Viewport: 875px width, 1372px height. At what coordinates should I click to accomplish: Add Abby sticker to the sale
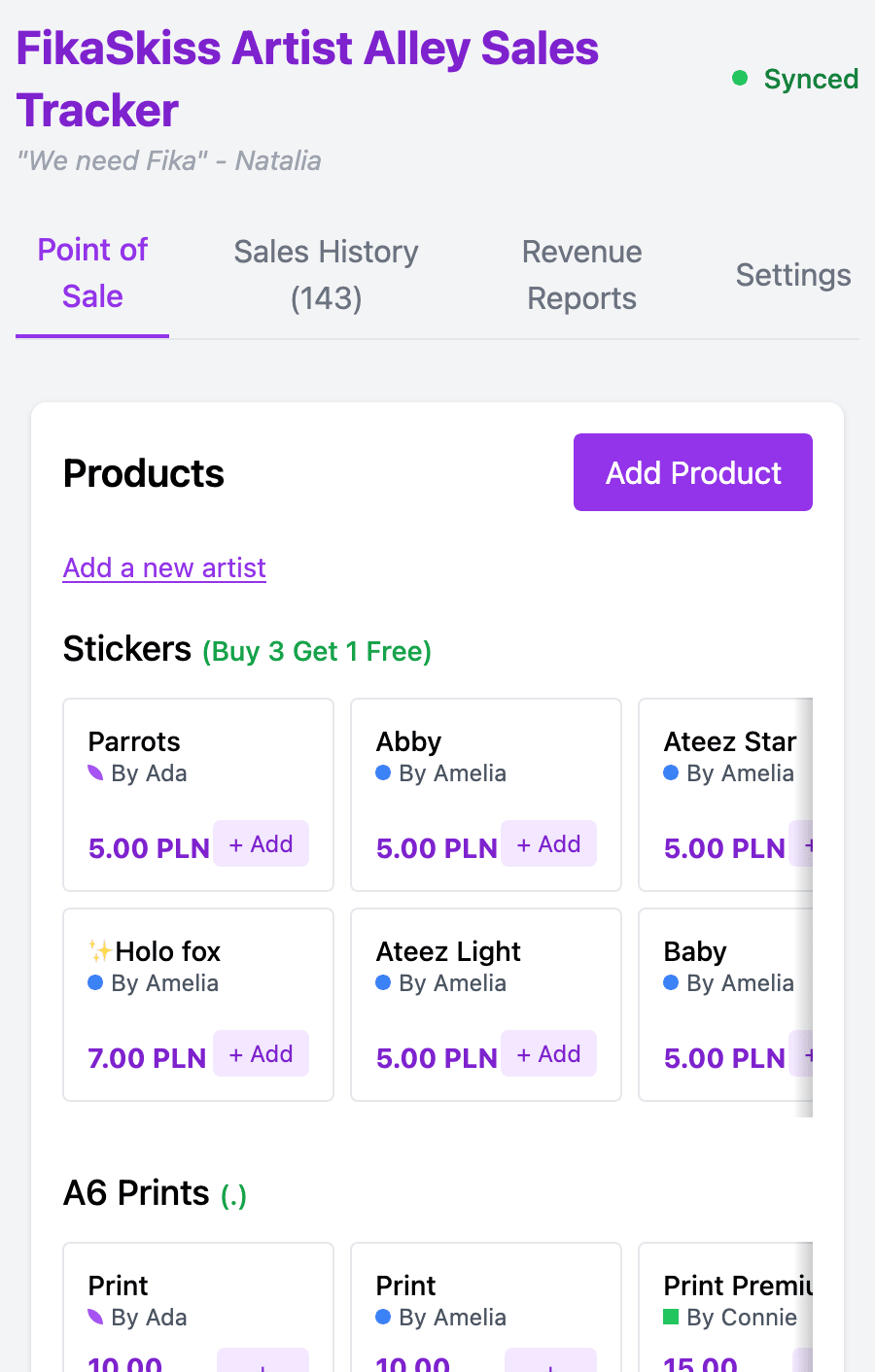click(x=548, y=844)
